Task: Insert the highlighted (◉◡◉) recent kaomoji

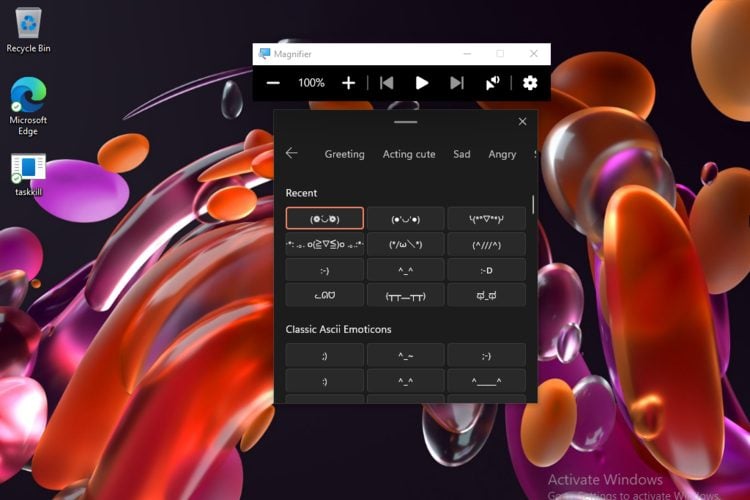Action: 325,219
